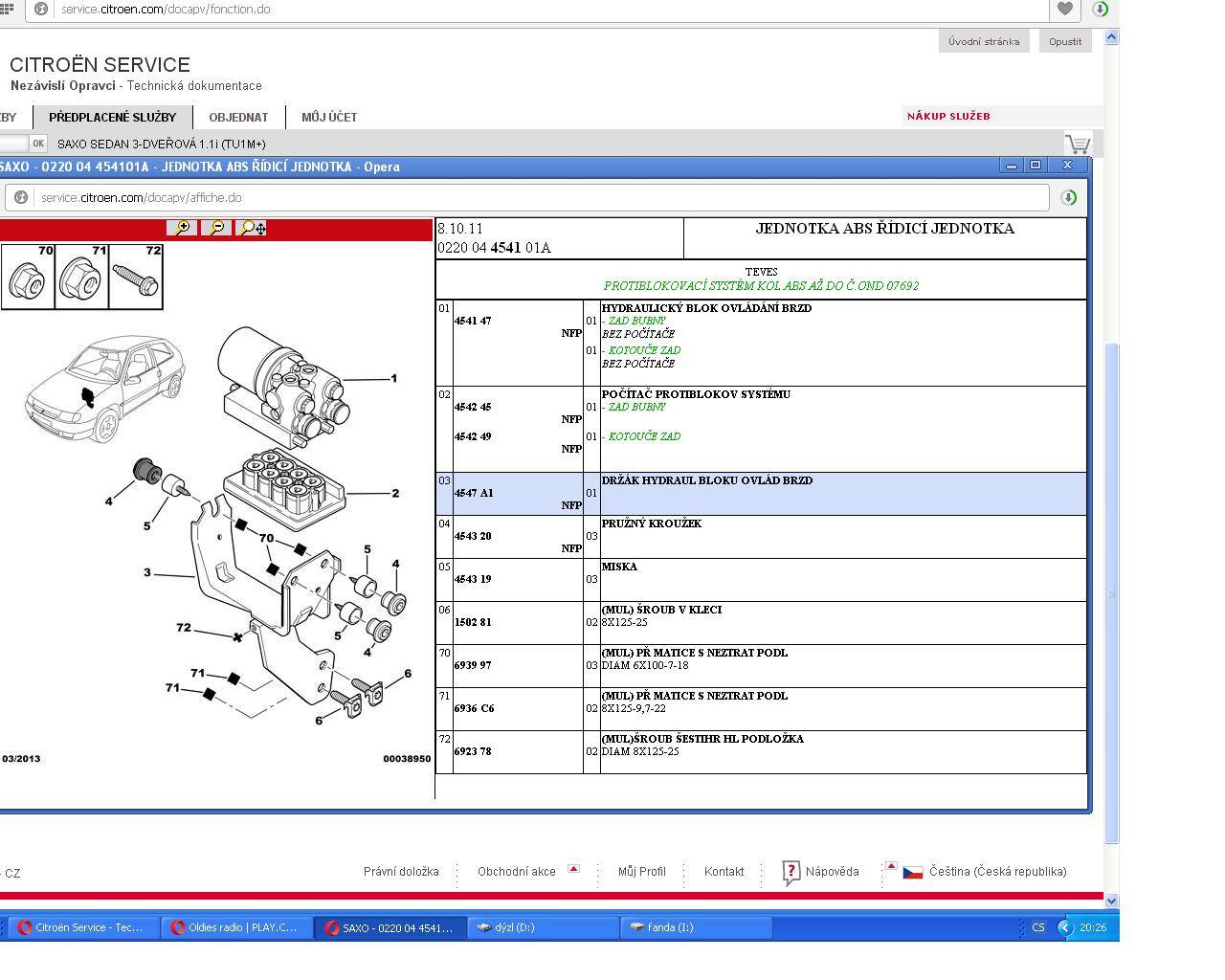This screenshot has height=980, width=1225.
Task: Click the site info icon in main address bar
Action: (41, 9)
